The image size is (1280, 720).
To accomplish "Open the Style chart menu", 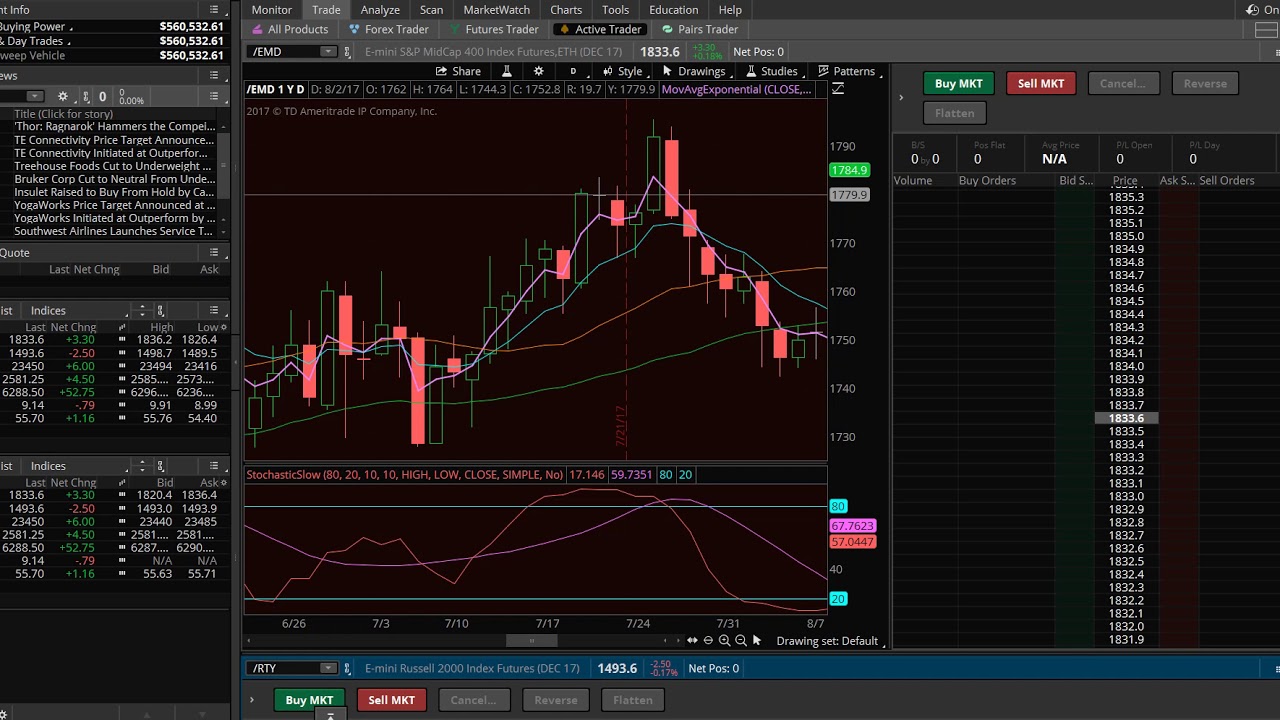I will [622, 71].
